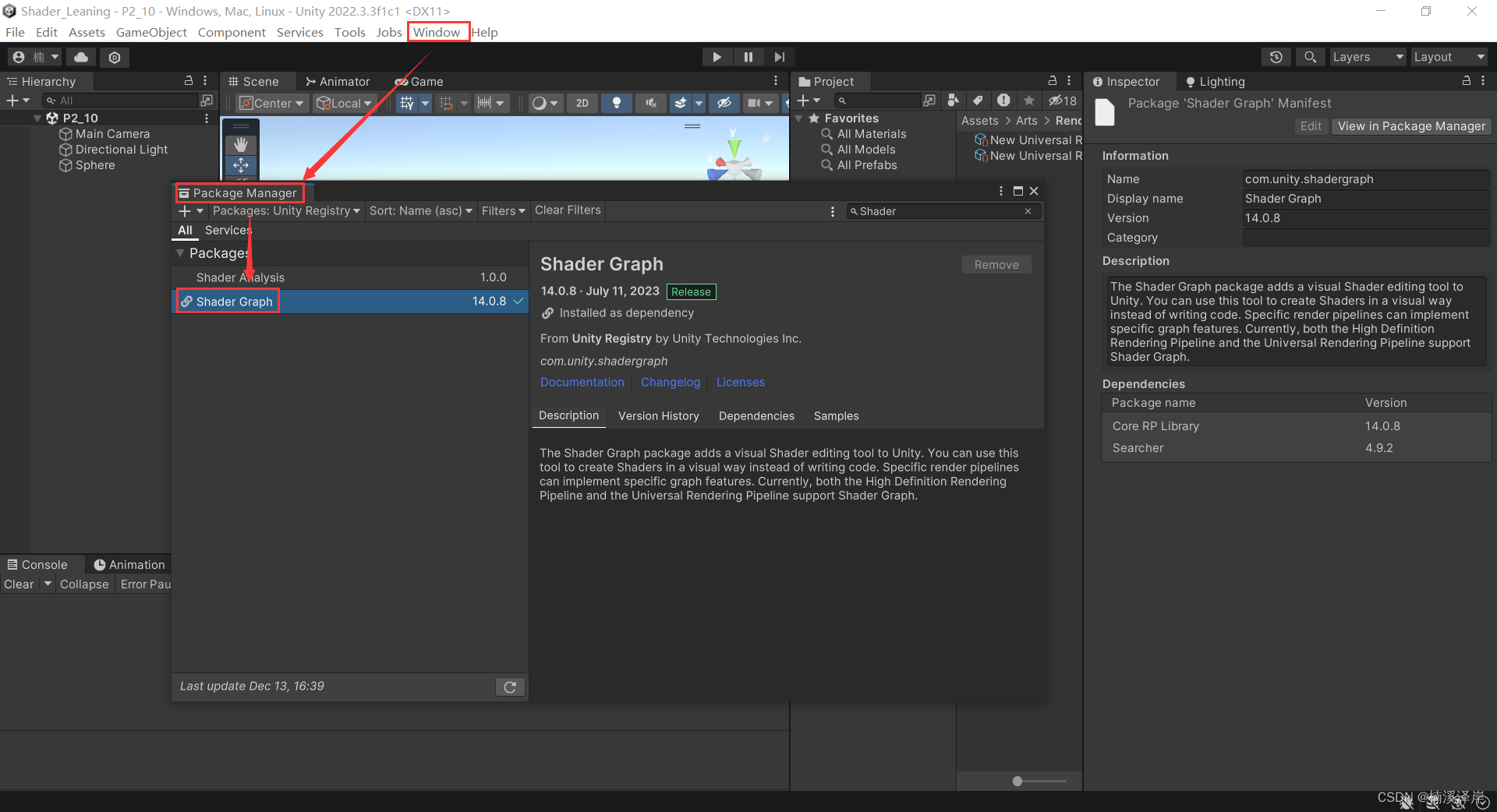The width and height of the screenshot is (1497, 812).
Task: Collapse the P2_10 scene in Hierarchy
Action: (37, 118)
